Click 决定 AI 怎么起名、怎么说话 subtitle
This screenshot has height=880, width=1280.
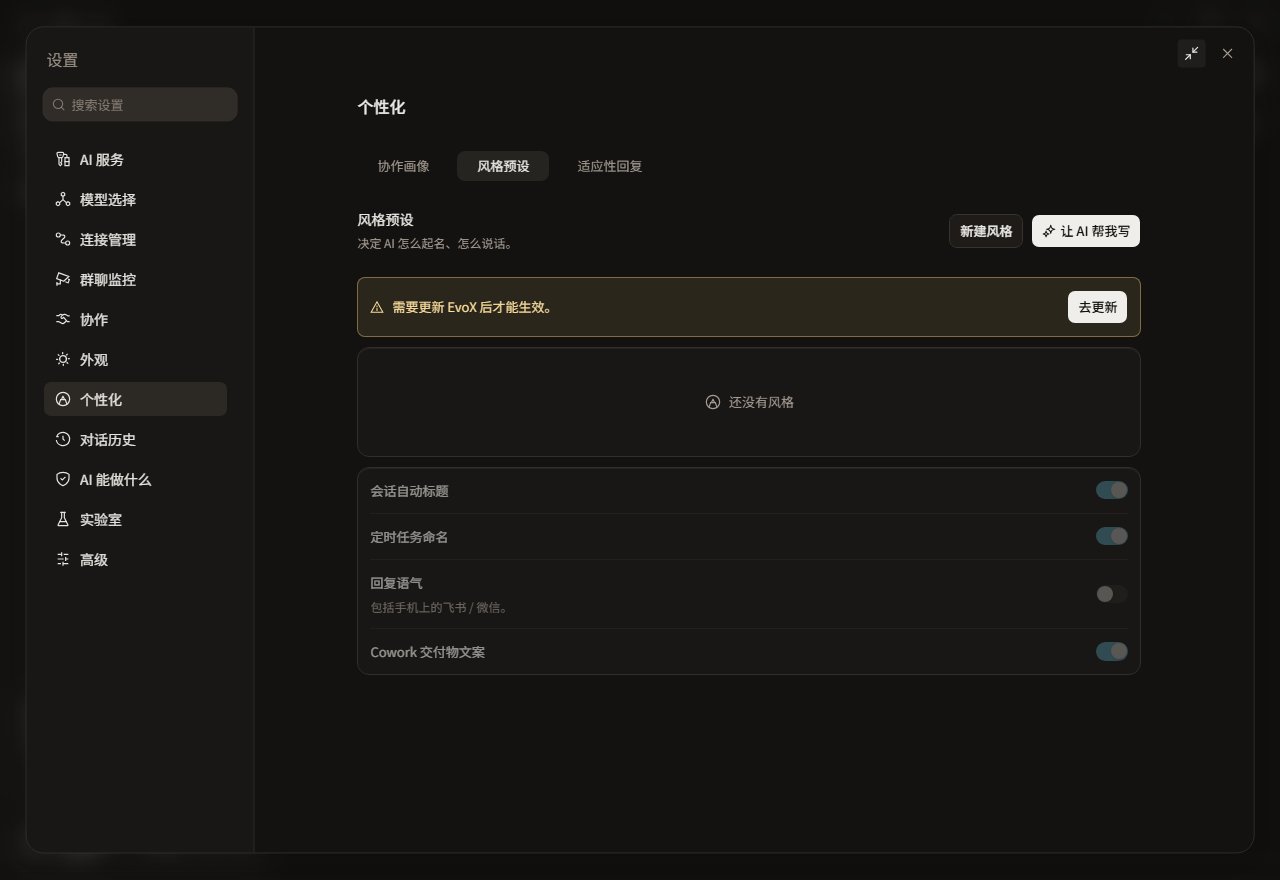coord(437,243)
